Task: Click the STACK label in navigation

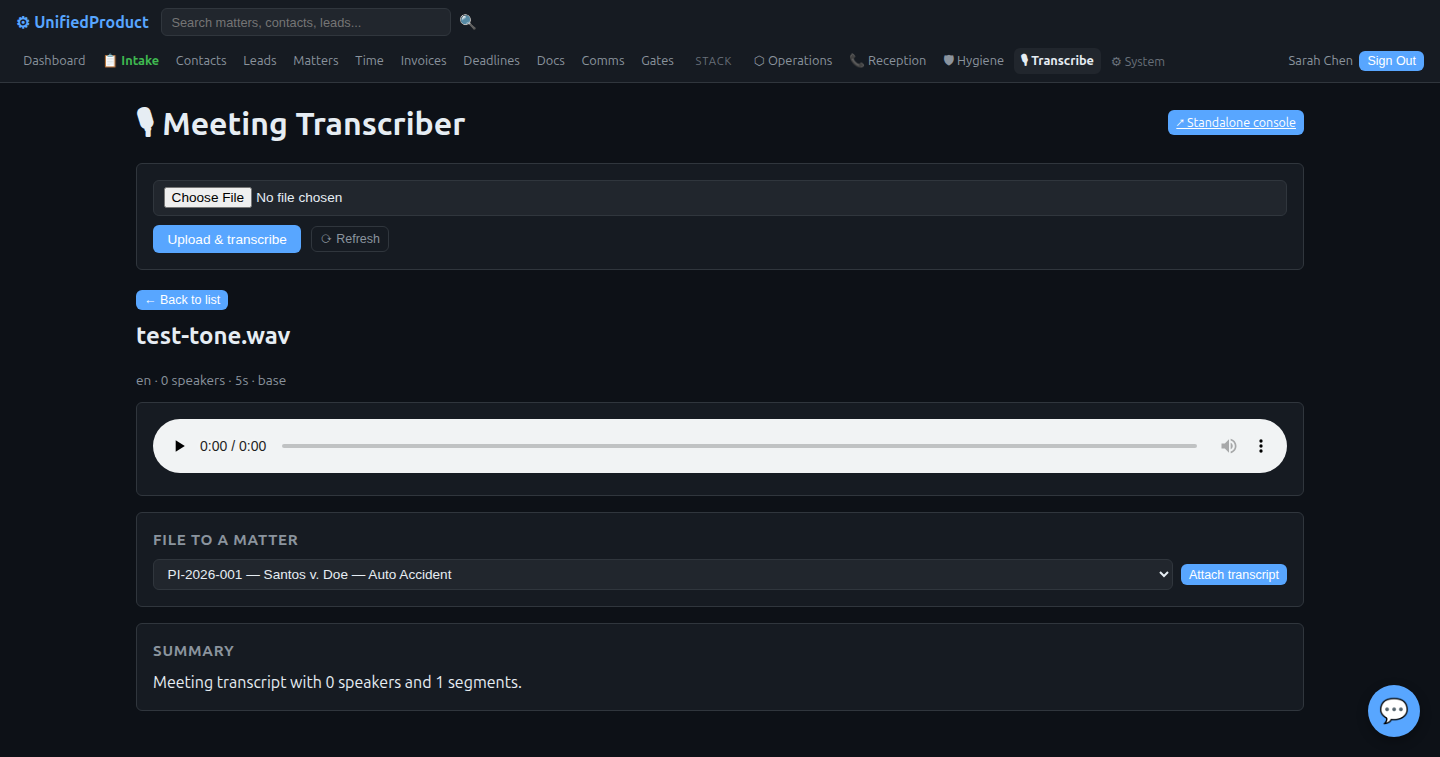Action: coord(713,61)
